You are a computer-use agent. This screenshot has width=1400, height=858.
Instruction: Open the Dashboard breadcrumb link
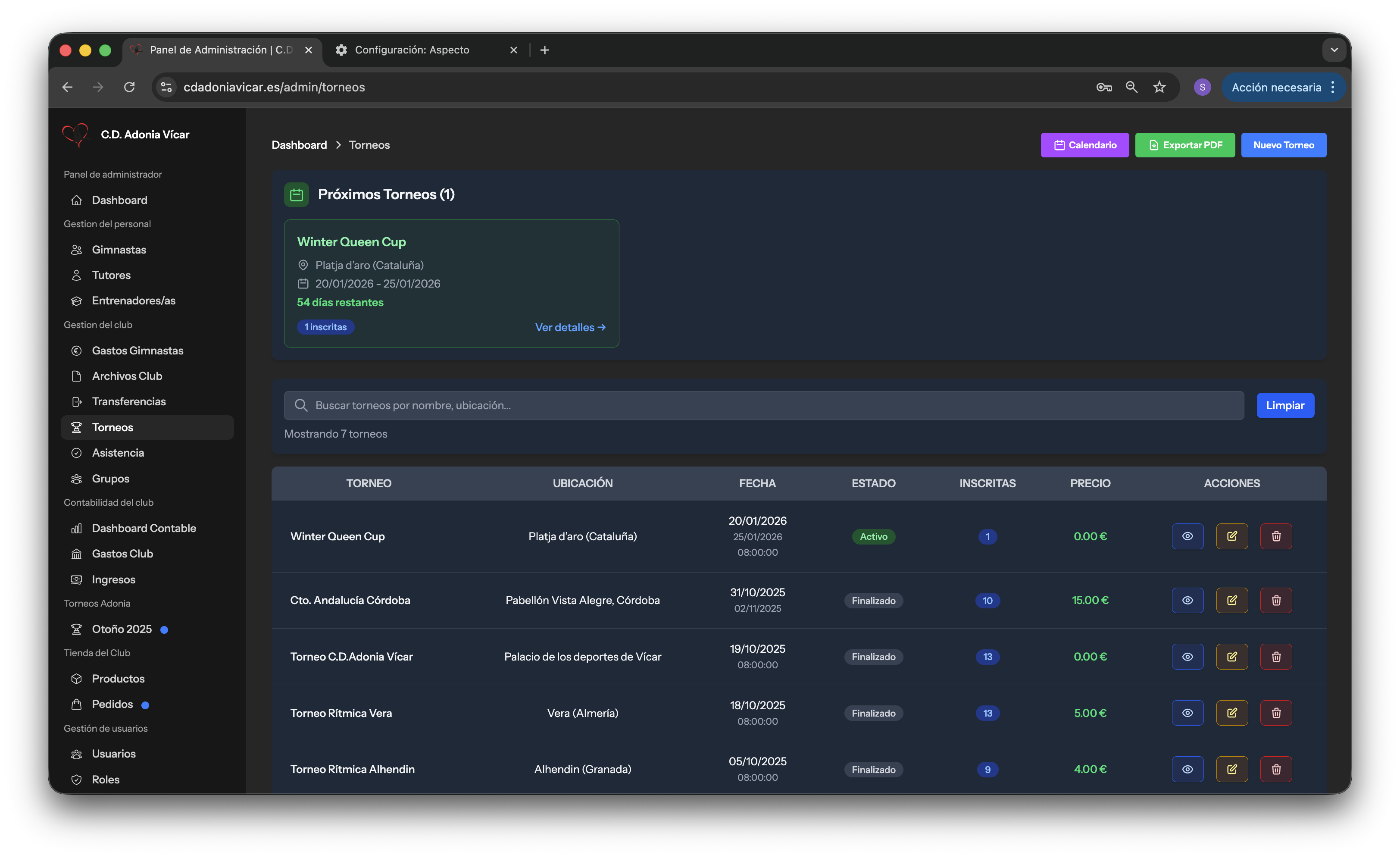pyautogui.click(x=300, y=145)
